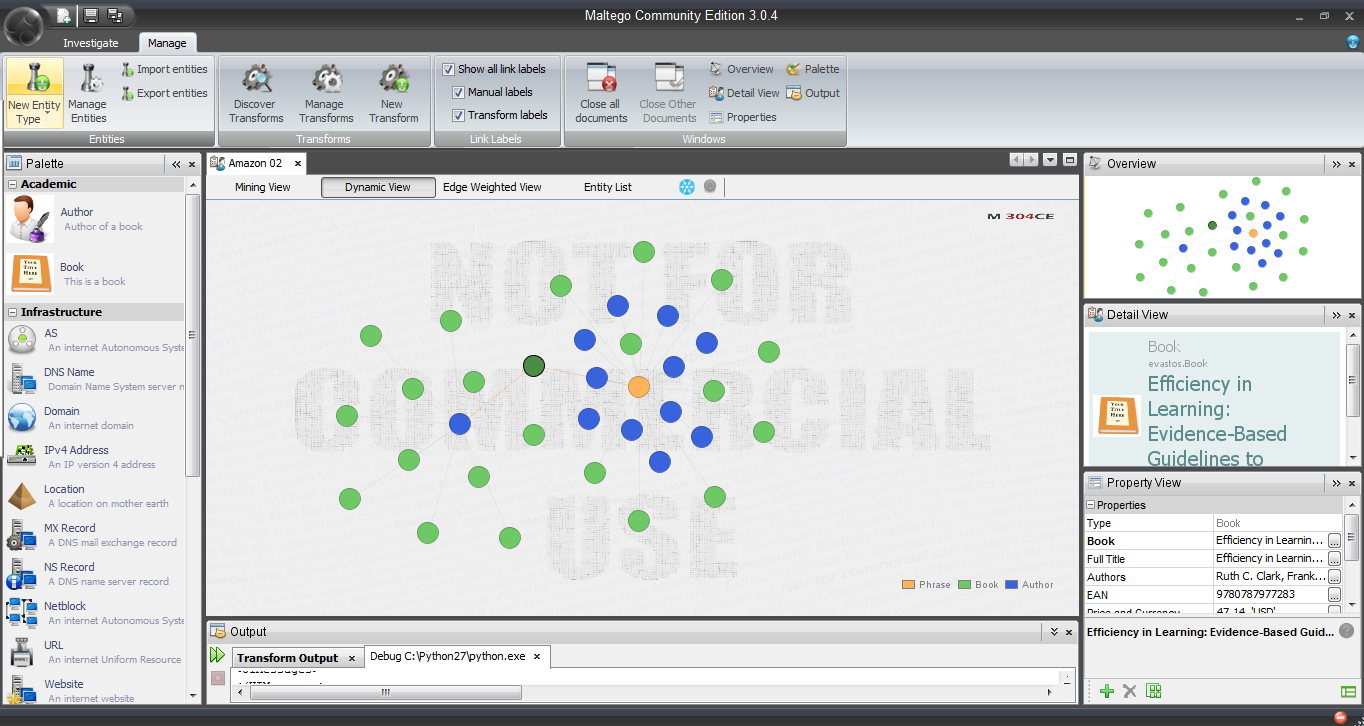Viewport: 1364px width, 726px height.
Task: Open the Entity List view
Action: point(608,187)
